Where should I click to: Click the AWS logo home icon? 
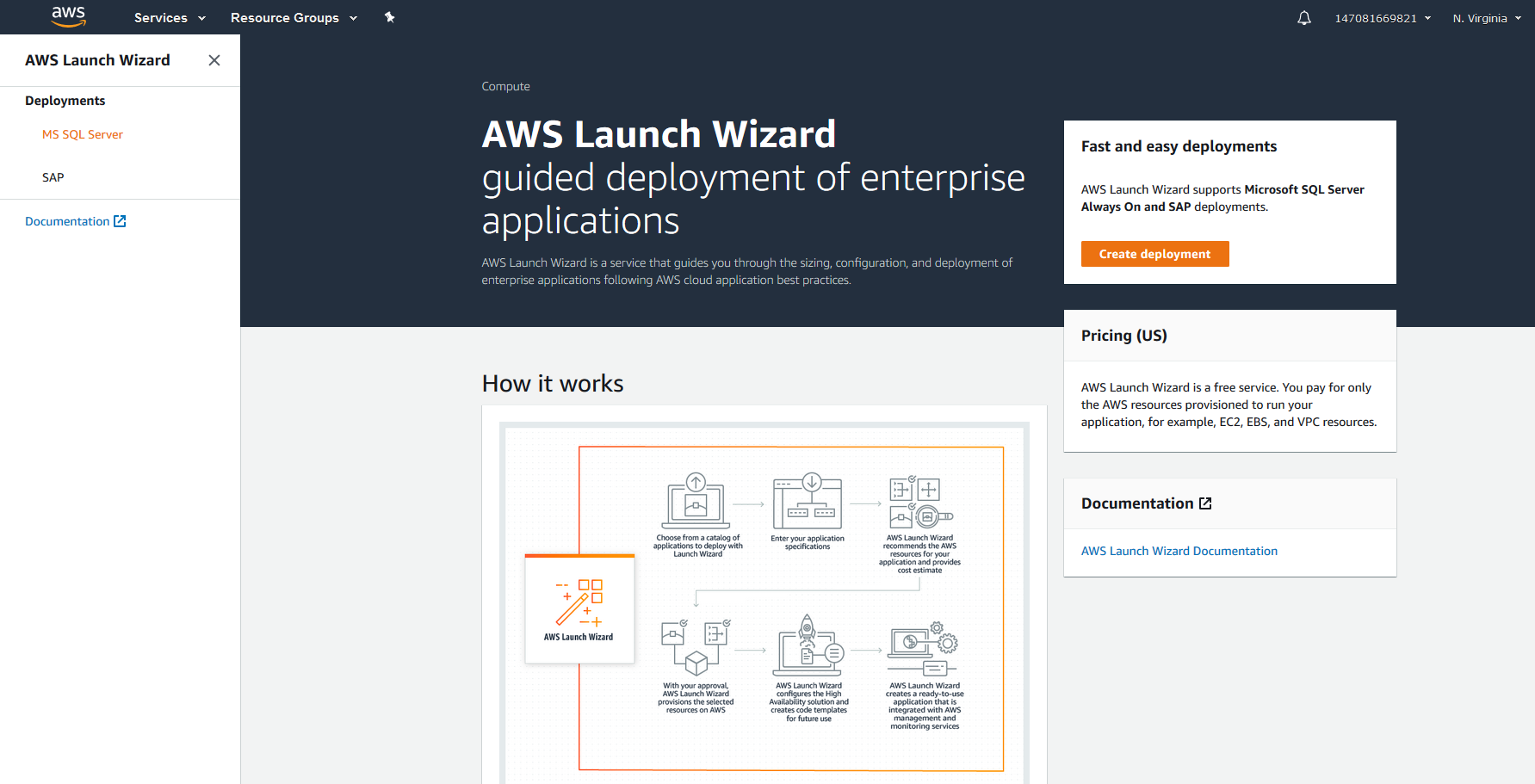(69, 16)
